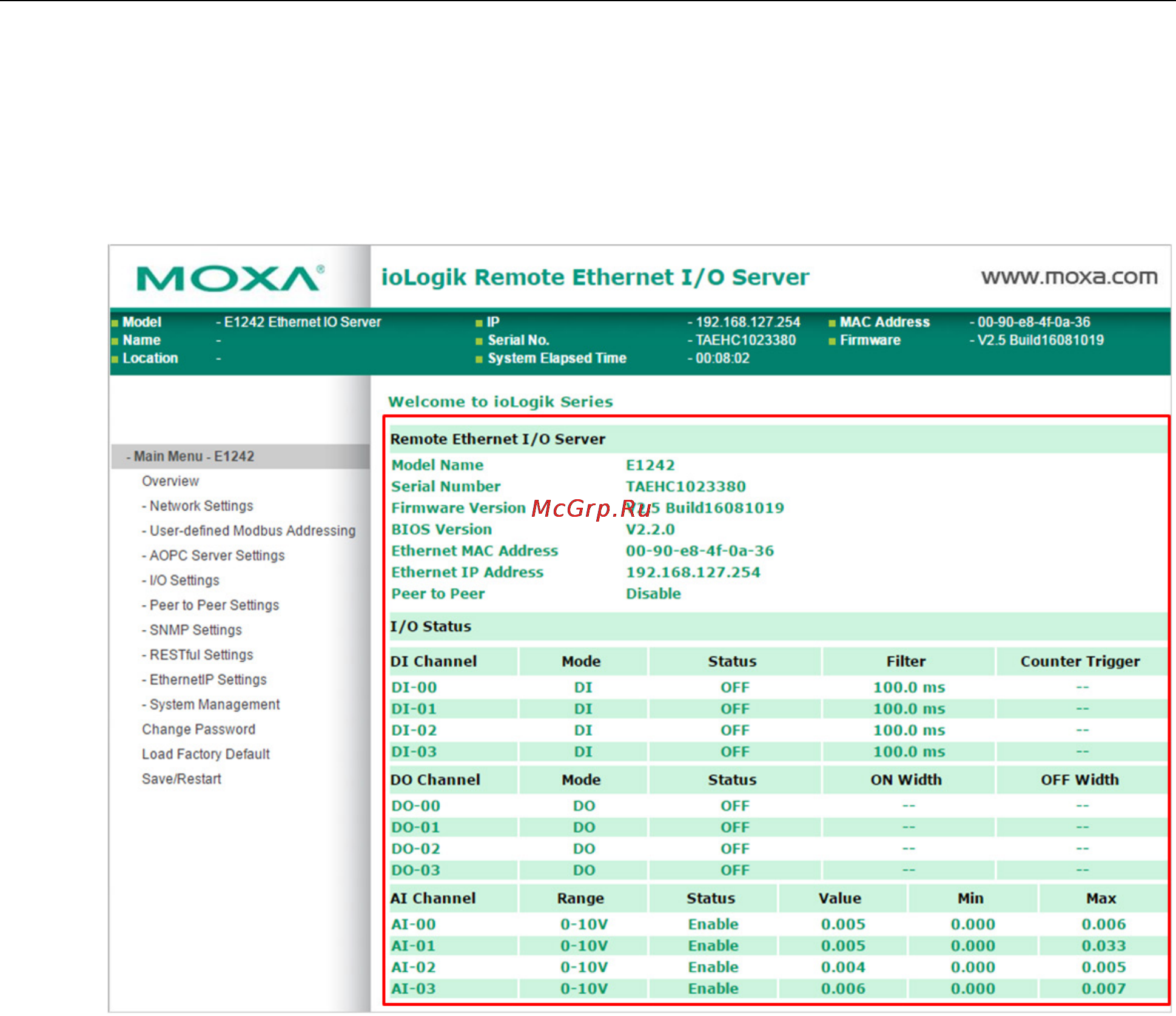Image resolution: width=1176 pixels, height=1016 pixels.
Task: Click Model Name value E1242
Action: pos(650,465)
